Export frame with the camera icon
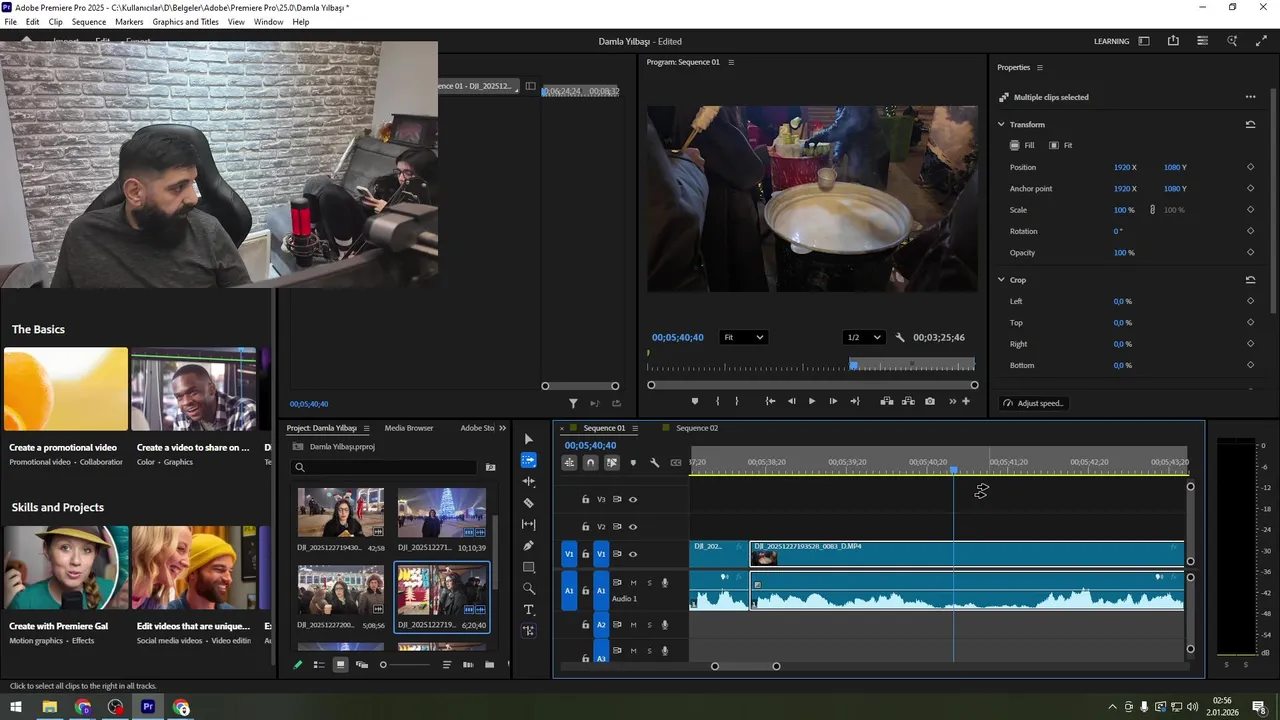The width and height of the screenshot is (1280, 720). tap(930, 401)
